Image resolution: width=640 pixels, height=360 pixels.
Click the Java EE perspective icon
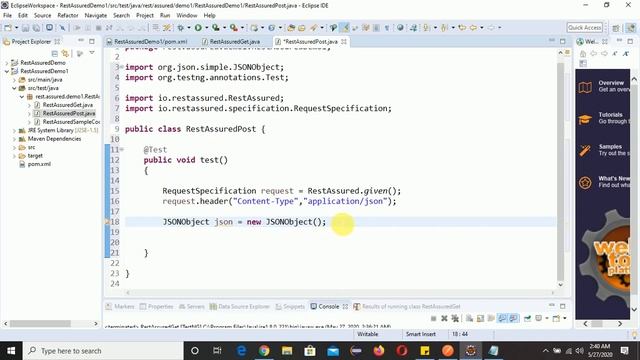pyautogui.click(x=631, y=28)
